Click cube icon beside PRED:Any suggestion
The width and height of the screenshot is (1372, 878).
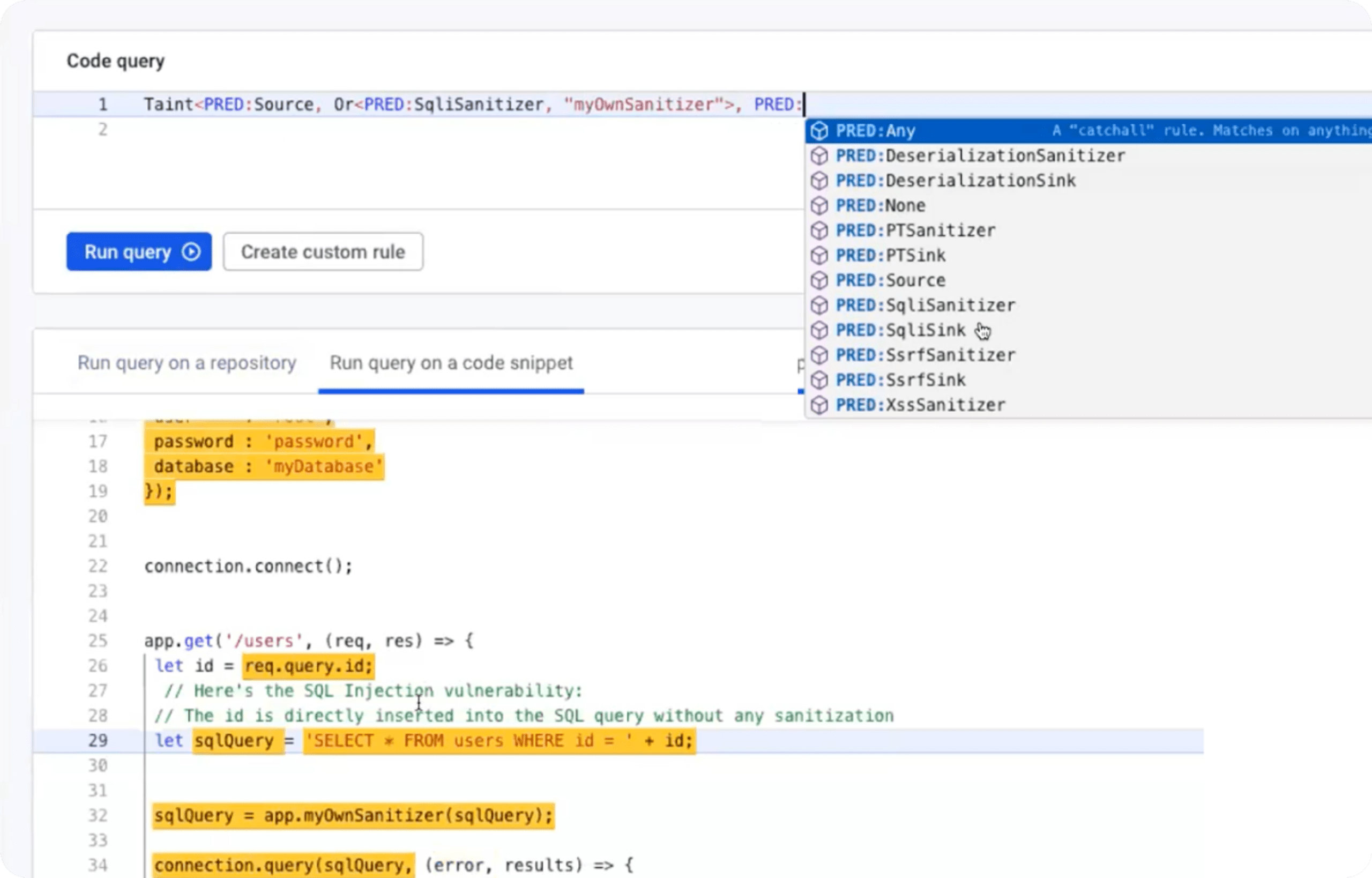[x=819, y=131]
